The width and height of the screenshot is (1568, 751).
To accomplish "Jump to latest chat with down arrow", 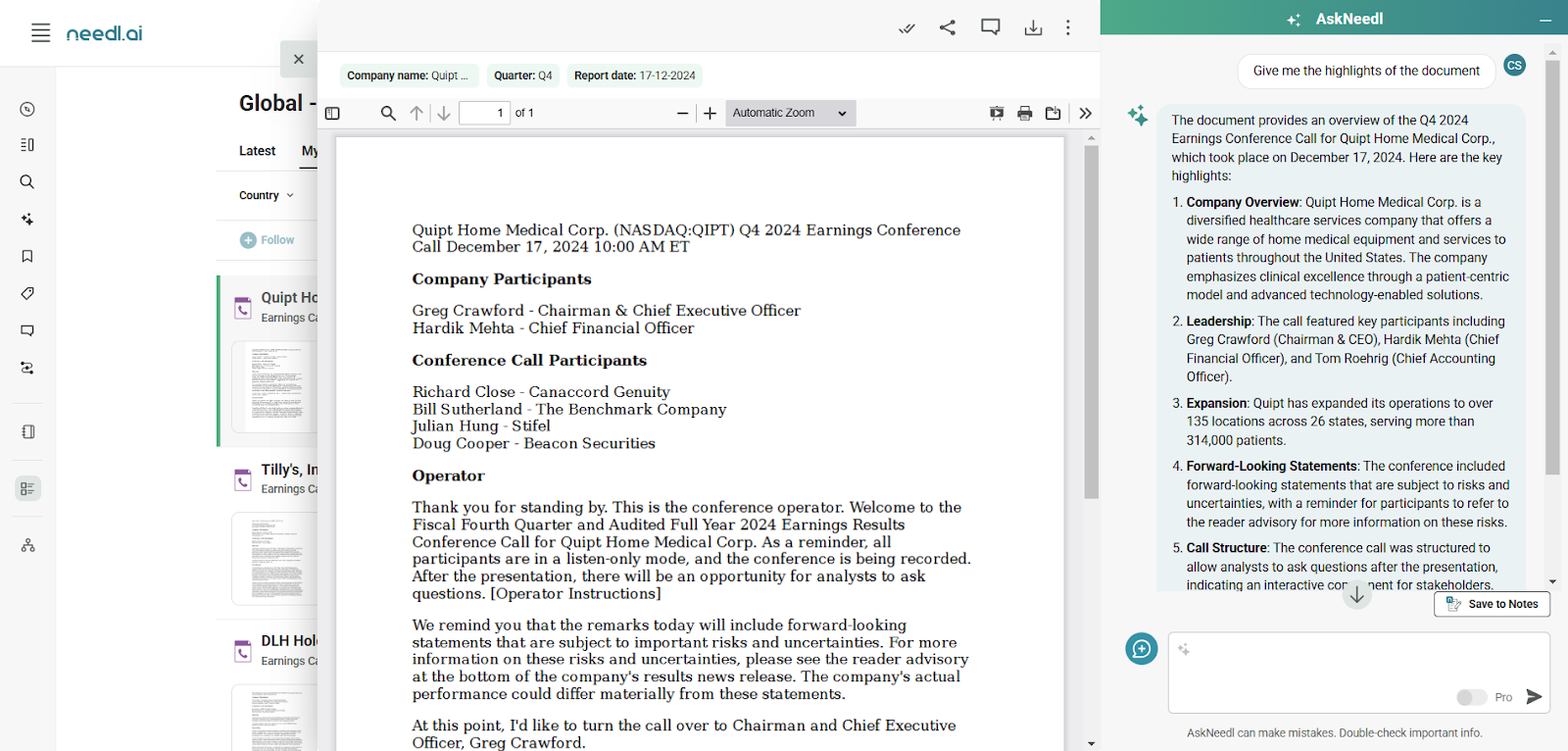I will pyautogui.click(x=1357, y=595).
